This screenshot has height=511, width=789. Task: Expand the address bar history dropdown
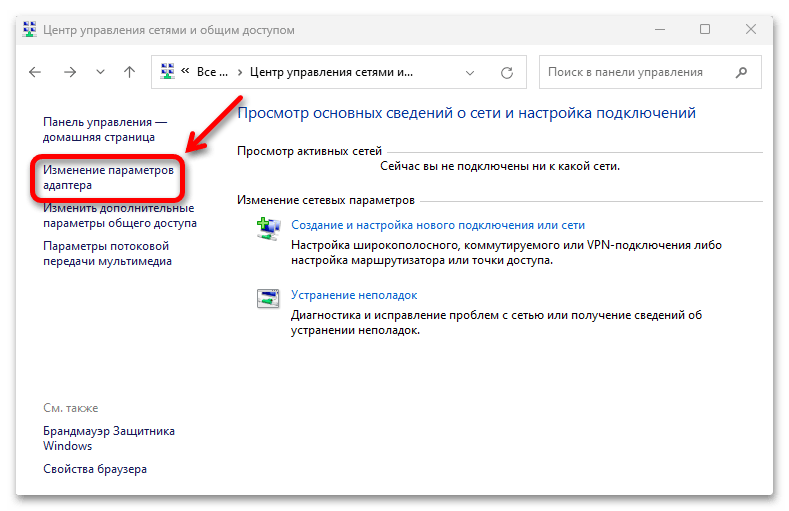click(x=470, y=73)
